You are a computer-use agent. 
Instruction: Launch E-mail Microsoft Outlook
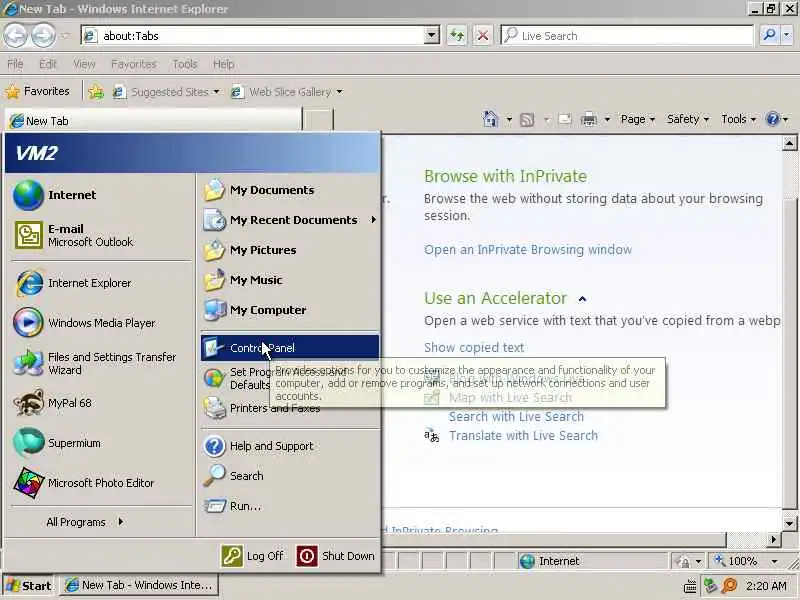(x=101, y=235)
